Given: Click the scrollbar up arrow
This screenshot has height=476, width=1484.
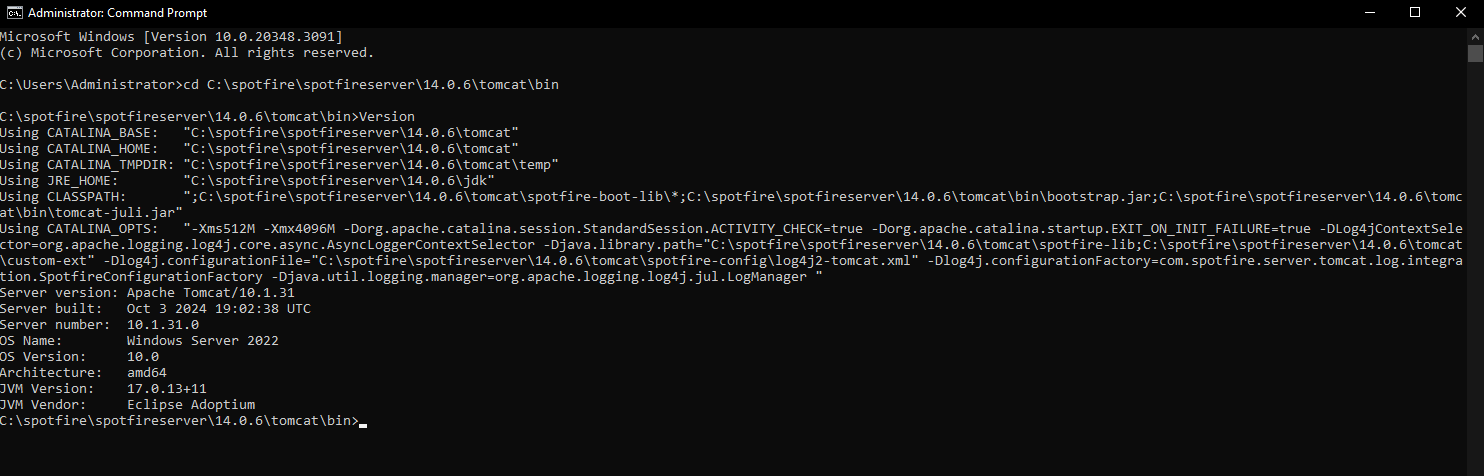Looking at the screenshot, I should pos(1475,35).
